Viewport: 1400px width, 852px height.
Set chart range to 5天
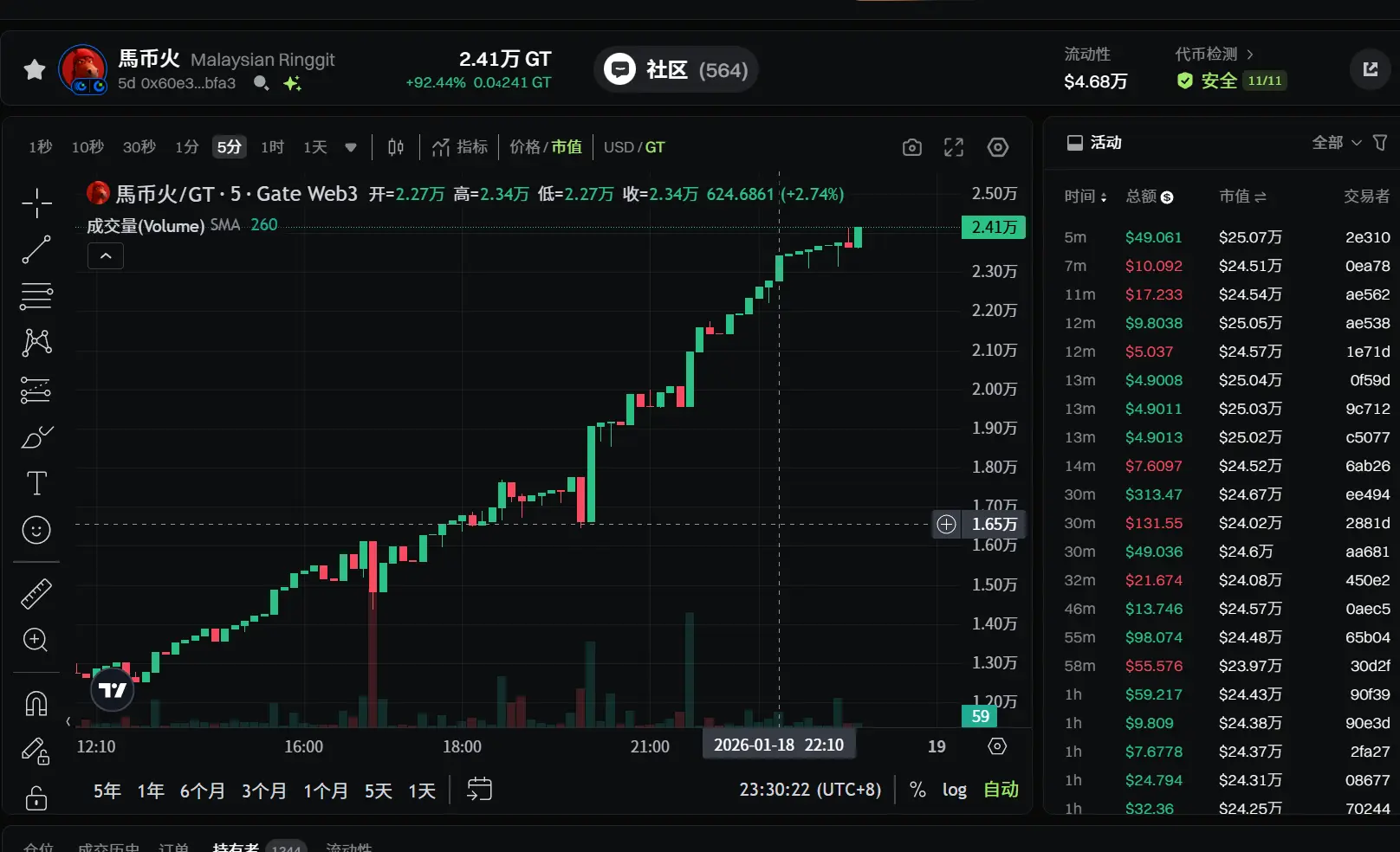[379, 791]
